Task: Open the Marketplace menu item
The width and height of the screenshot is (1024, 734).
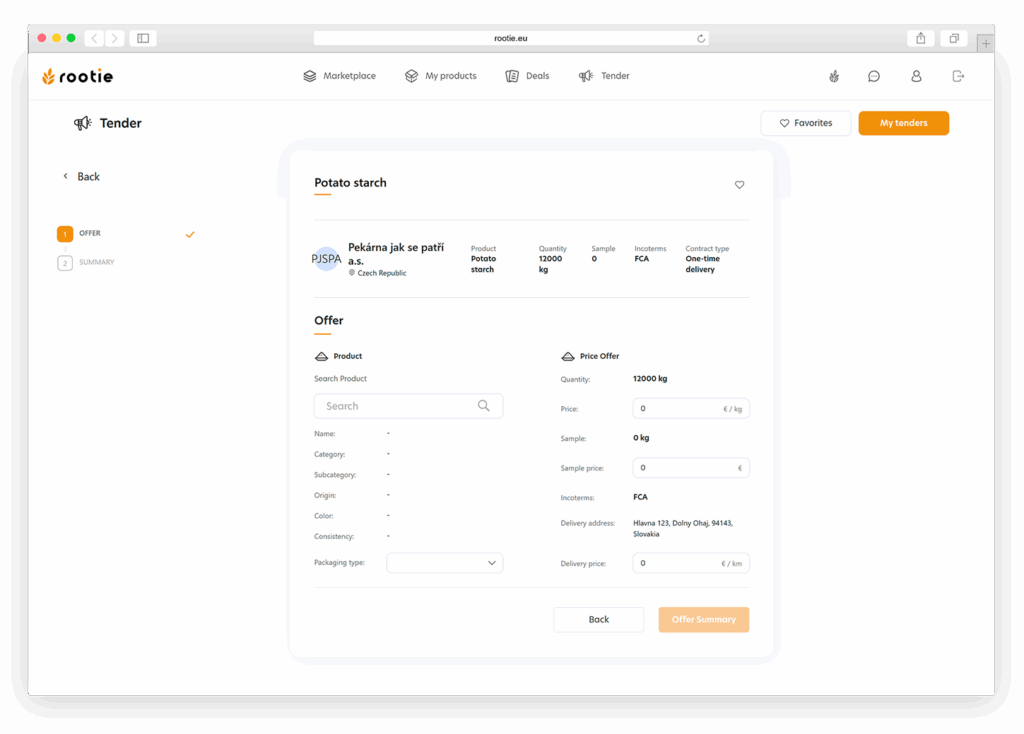Action: click(340, 76)
